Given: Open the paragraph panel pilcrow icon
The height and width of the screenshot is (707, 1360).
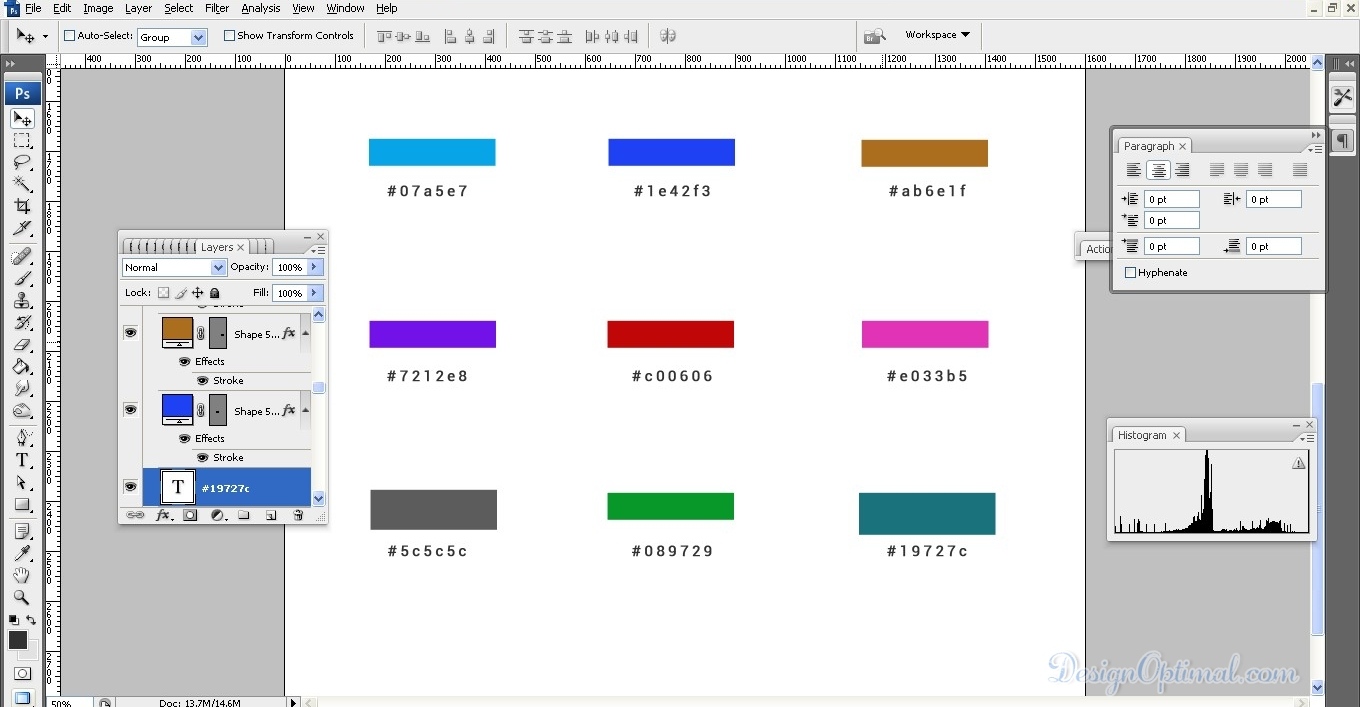Looking at the screenshot, I should tap(1342, 141).
